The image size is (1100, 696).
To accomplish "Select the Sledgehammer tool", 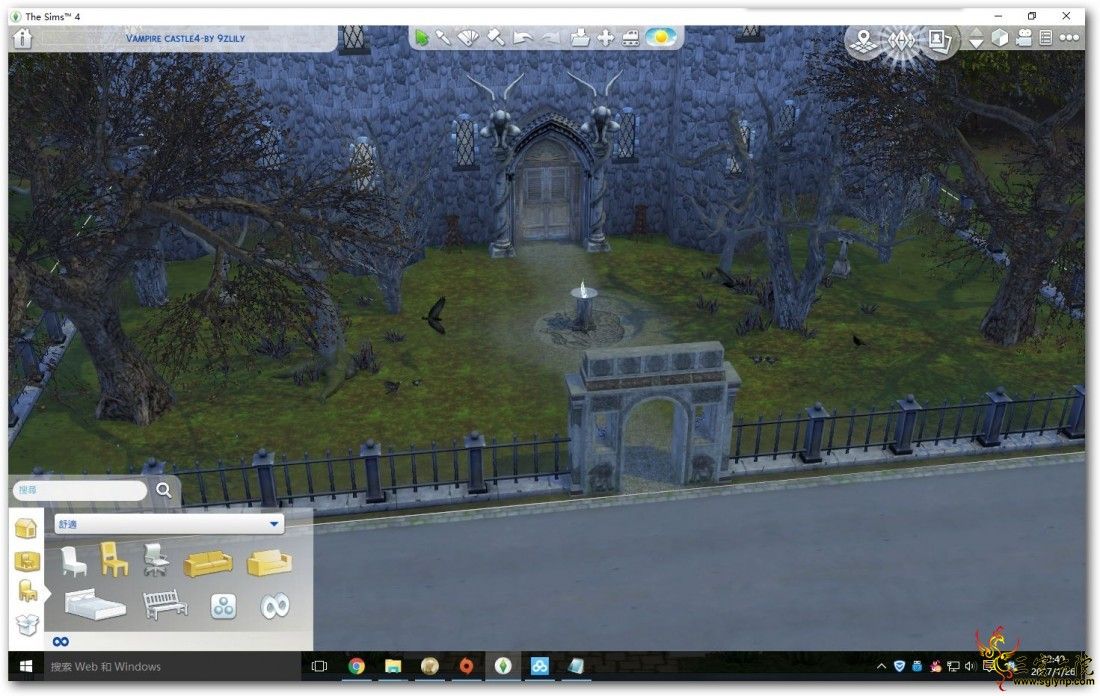I will point(496,37).
